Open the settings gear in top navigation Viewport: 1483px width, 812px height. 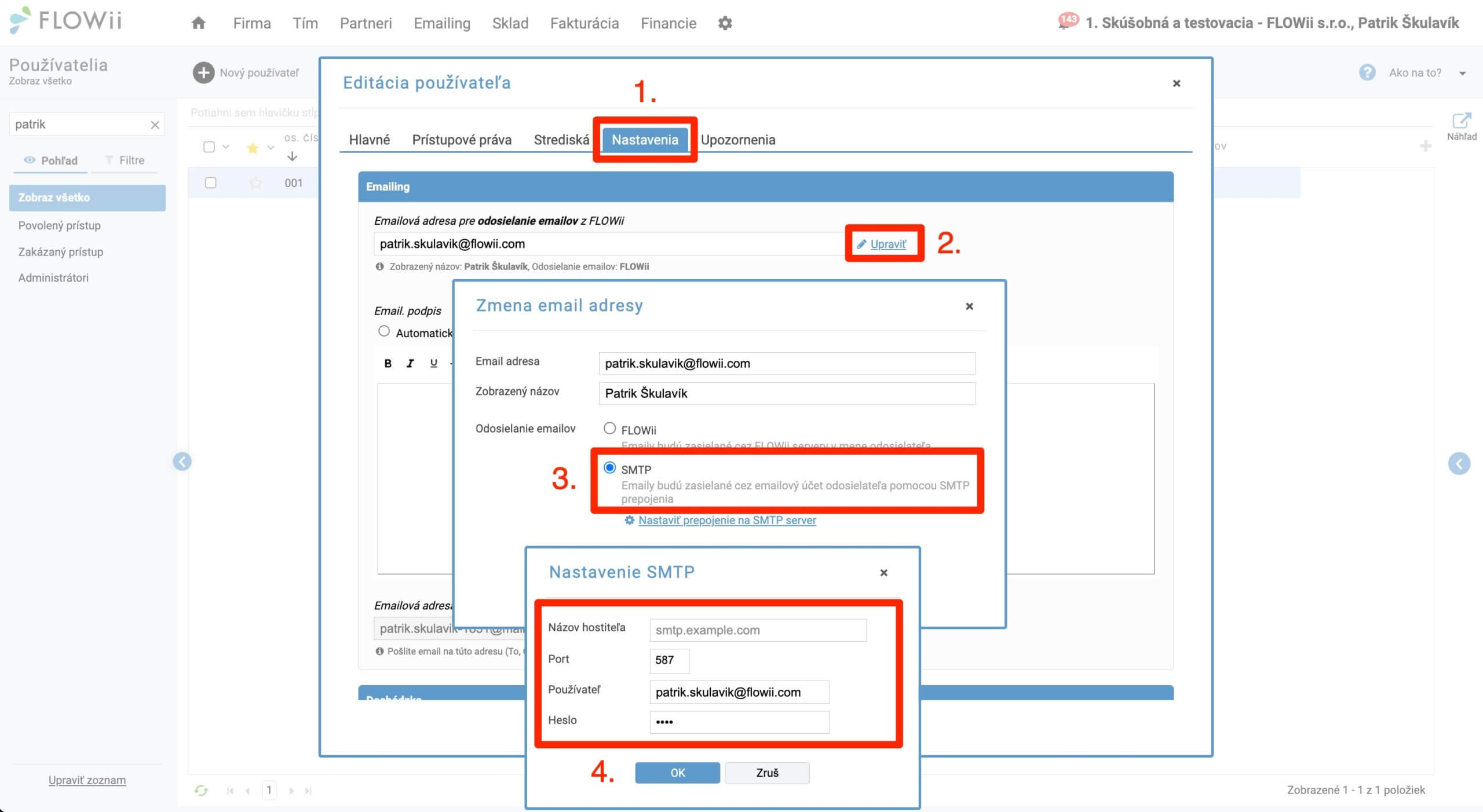tap(725, 23)
